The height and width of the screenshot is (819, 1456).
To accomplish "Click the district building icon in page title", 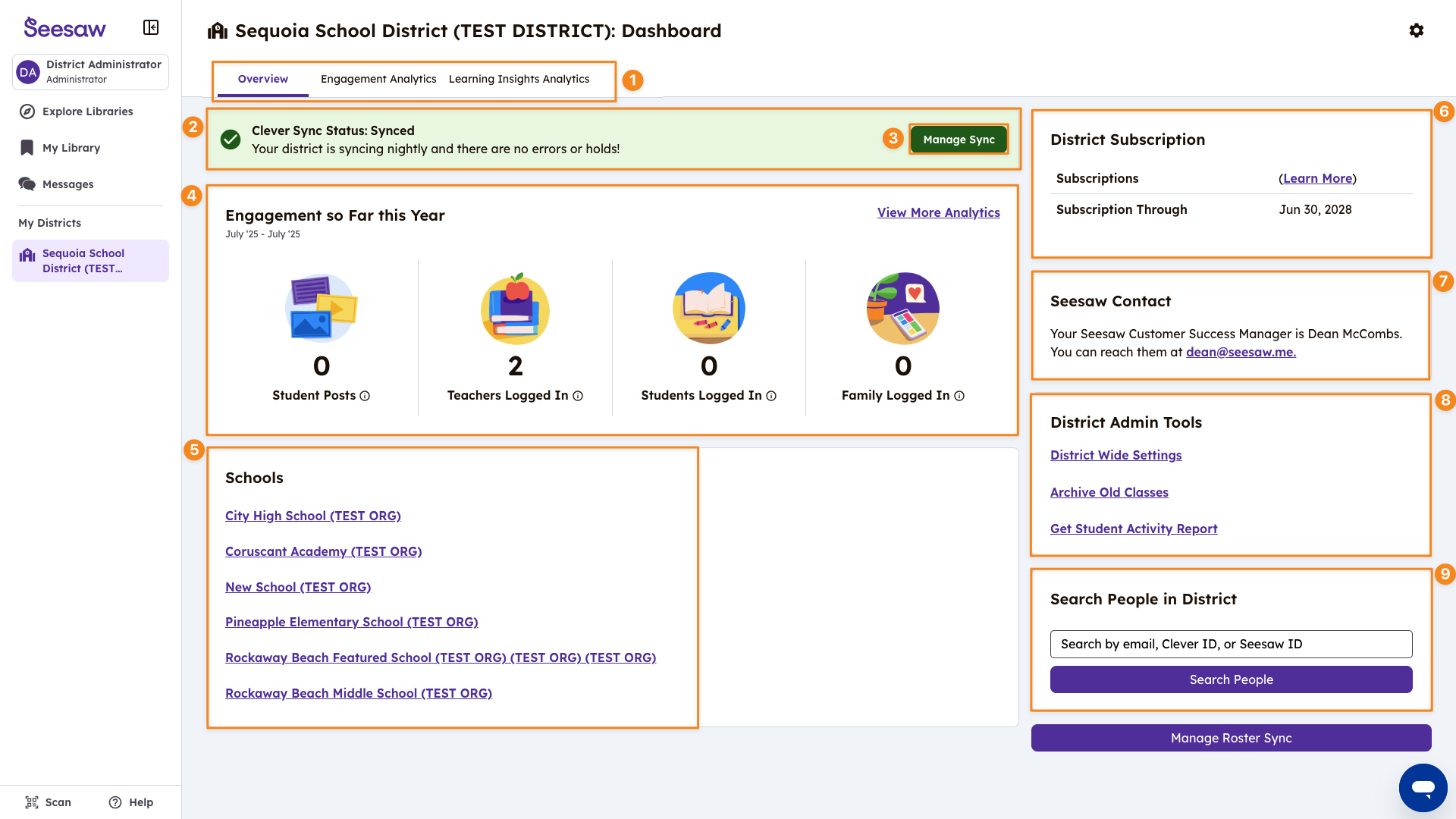I will pos(218,30).
